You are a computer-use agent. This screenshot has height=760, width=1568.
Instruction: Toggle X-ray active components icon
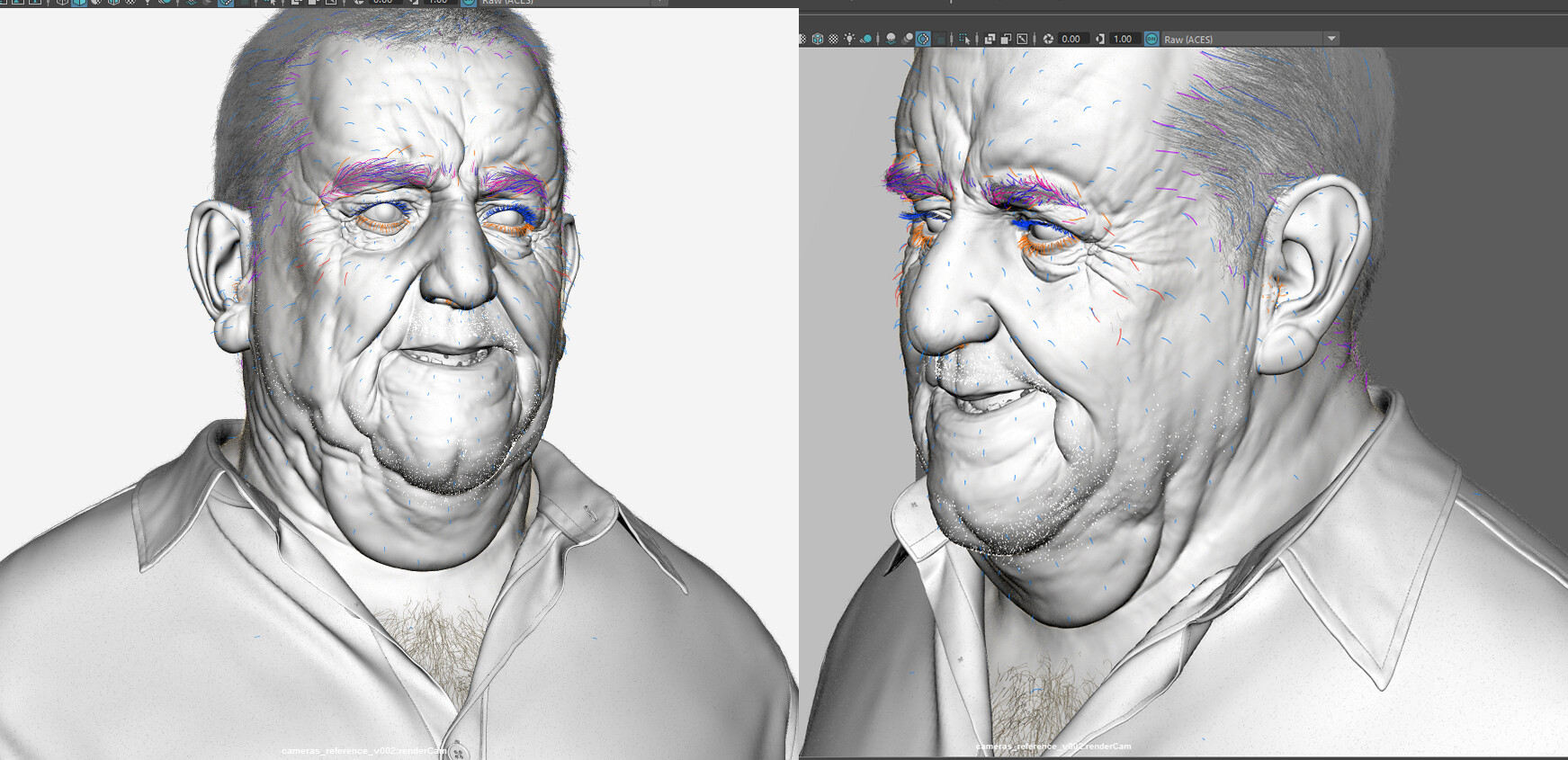(x=1006, y=39)
